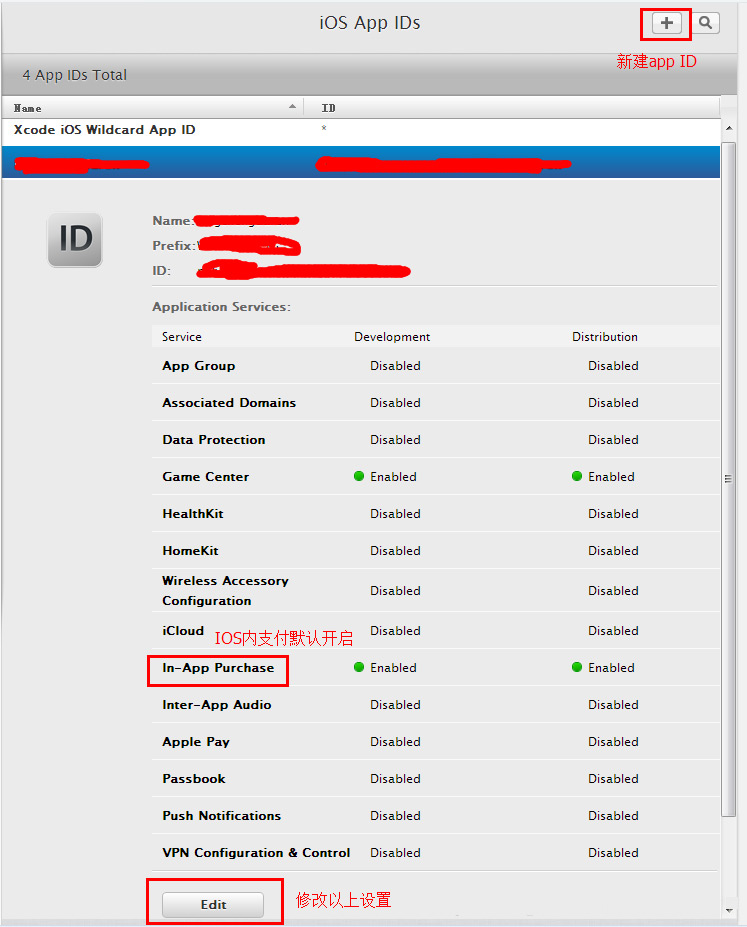
Task: Click the Passbook service label
Action: pyautogui.click(x=194, y=779)
